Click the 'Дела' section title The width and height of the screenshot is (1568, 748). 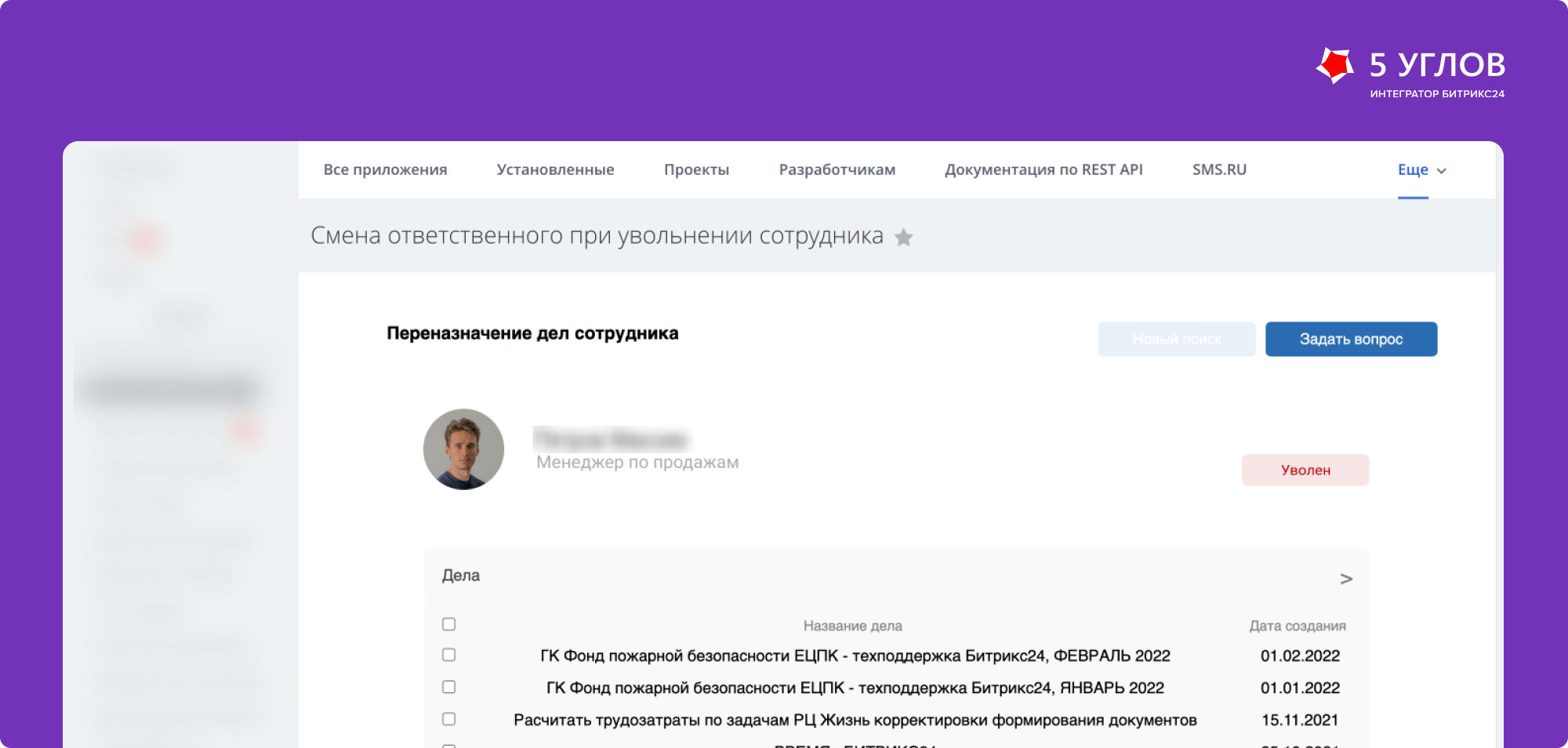click(x=461, y=576)
